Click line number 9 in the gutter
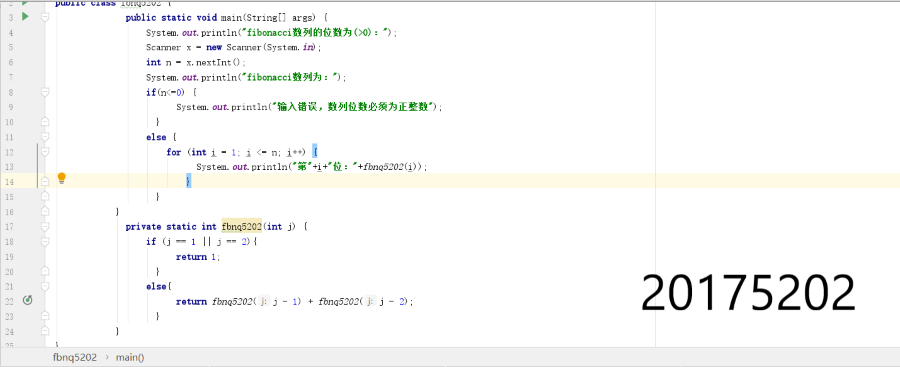Image resolution: width=900 pixels, height=367 pixels. click(11, 107)
